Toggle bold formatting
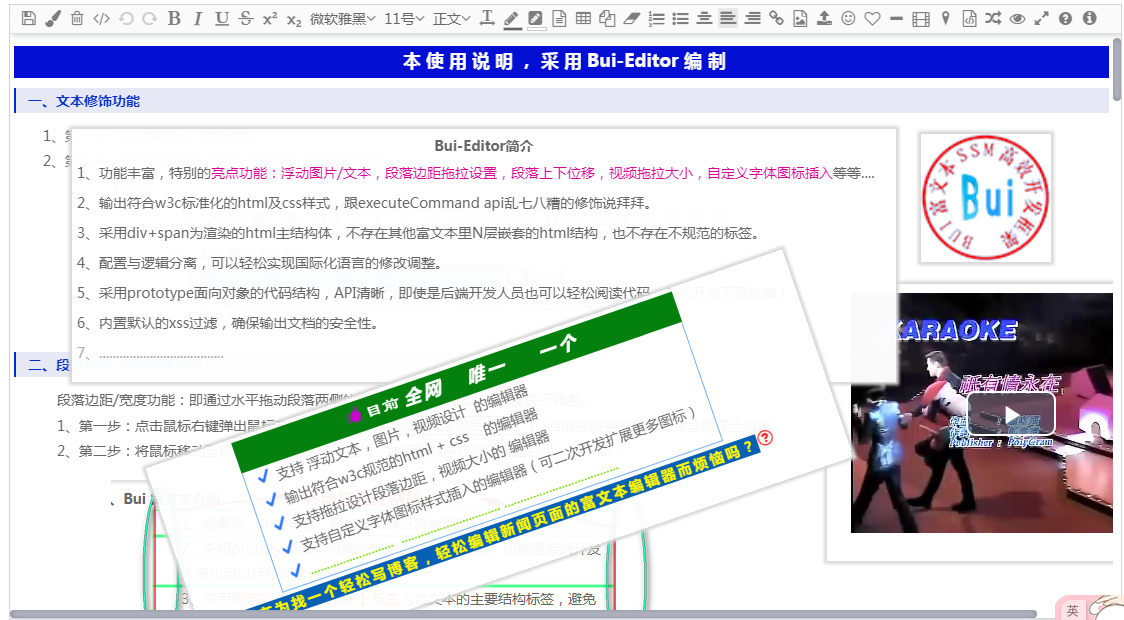 click(174, 19)
